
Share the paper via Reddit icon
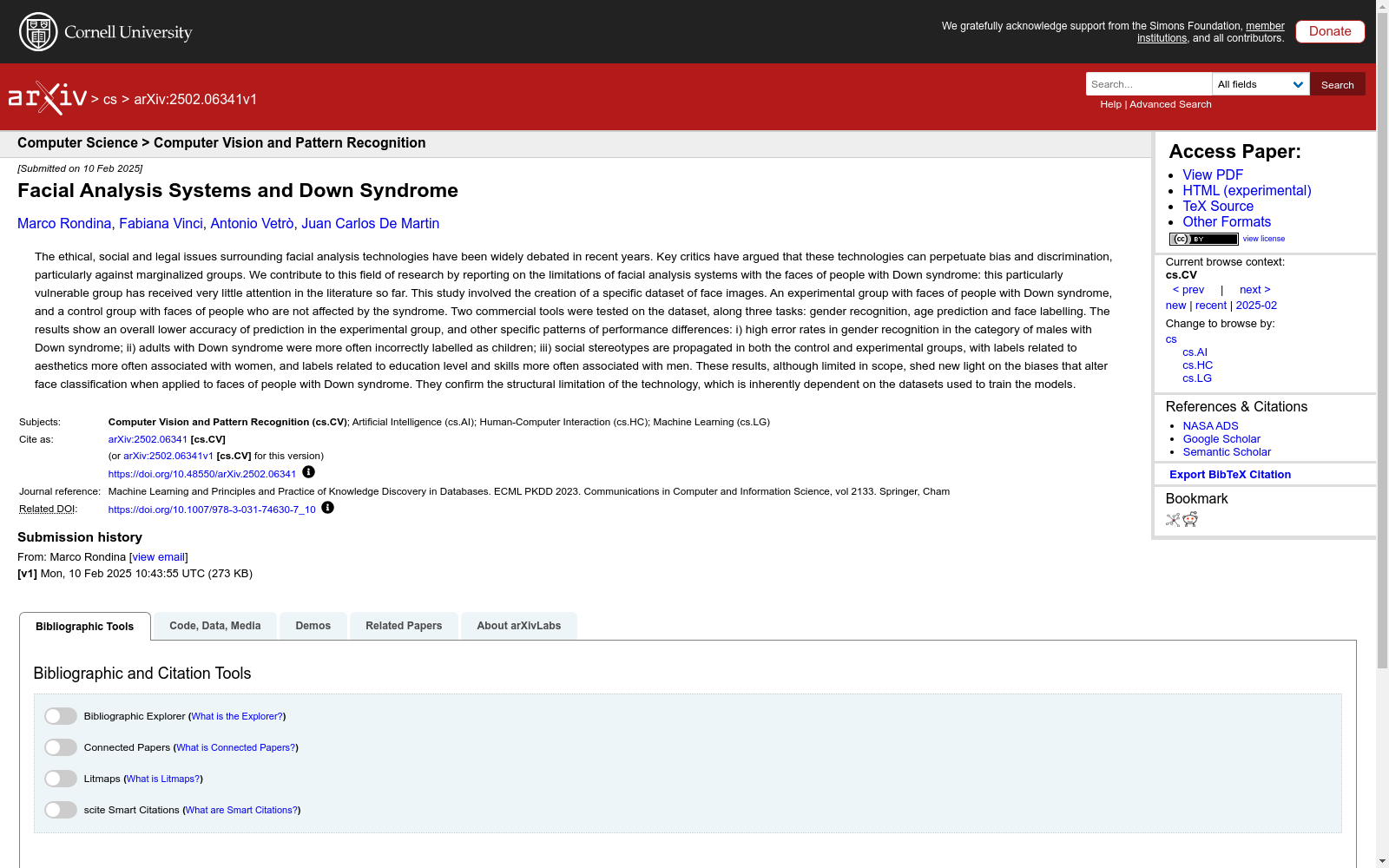(x=1190, y=519)
